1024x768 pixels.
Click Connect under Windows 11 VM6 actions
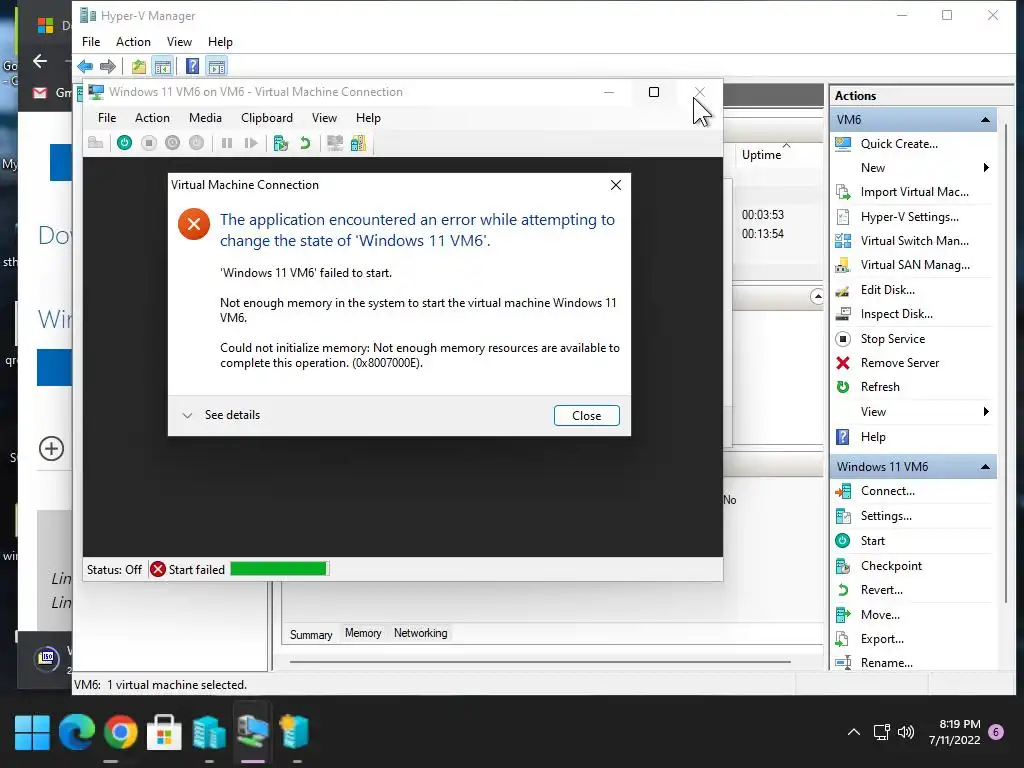tap(888, 491)
